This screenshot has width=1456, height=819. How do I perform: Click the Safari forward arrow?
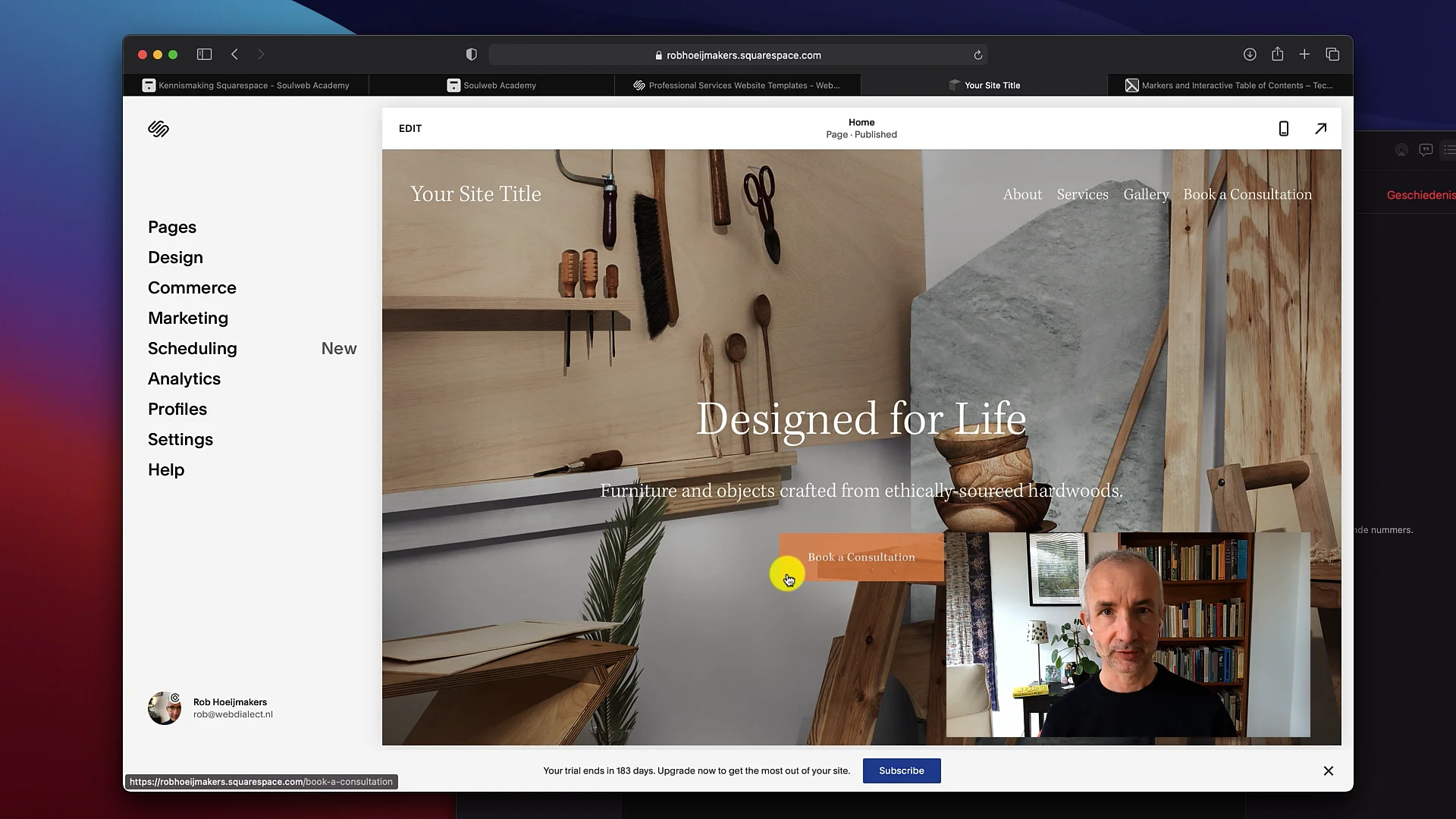261,55
